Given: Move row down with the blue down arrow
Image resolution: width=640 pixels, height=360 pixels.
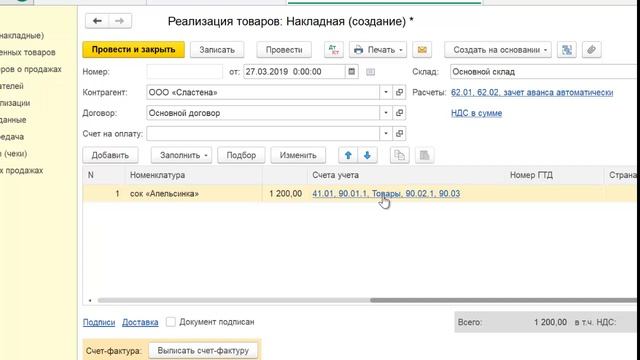Looking at the screenshot, I should pos(367,155).
